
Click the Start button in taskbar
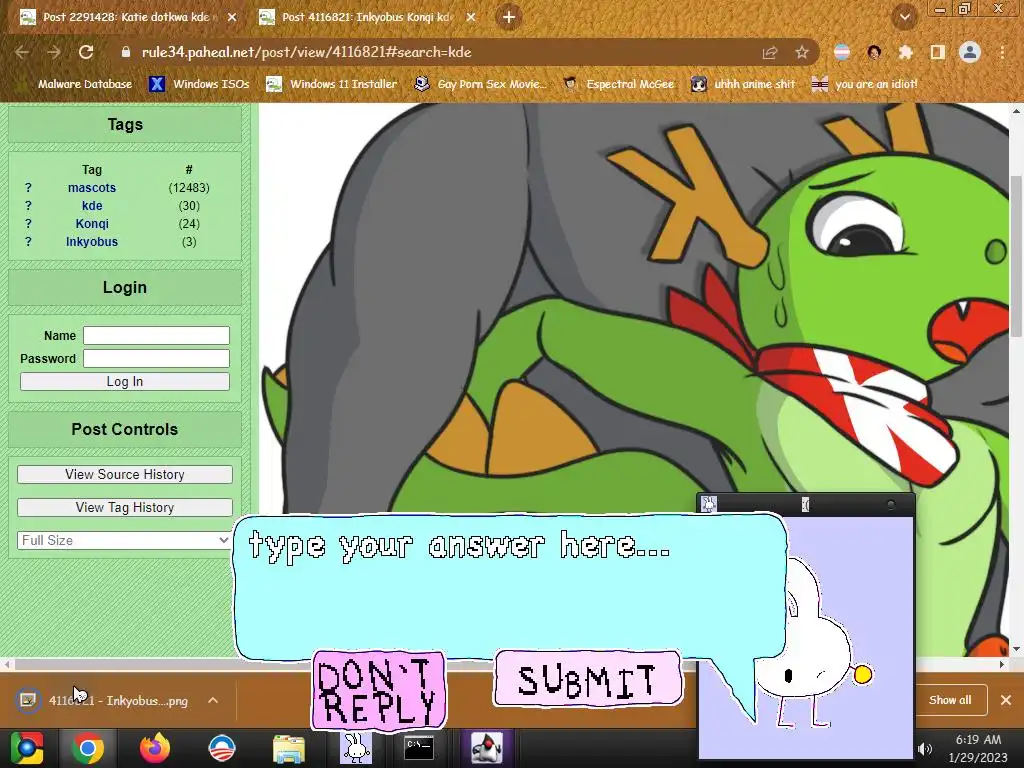click(x=27, y=748)
